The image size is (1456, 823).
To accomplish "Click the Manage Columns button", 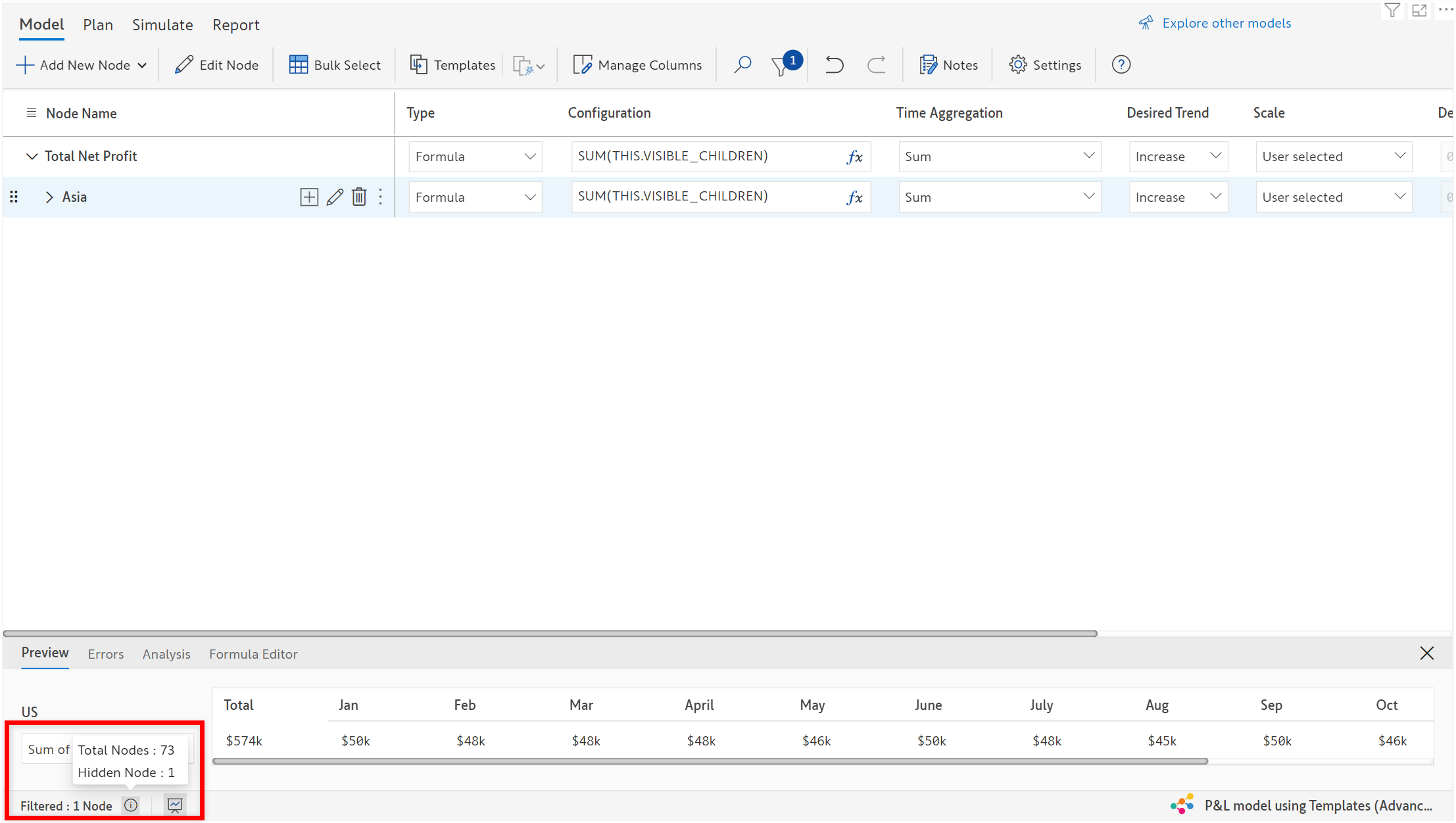I will click(x=637, y=65).
